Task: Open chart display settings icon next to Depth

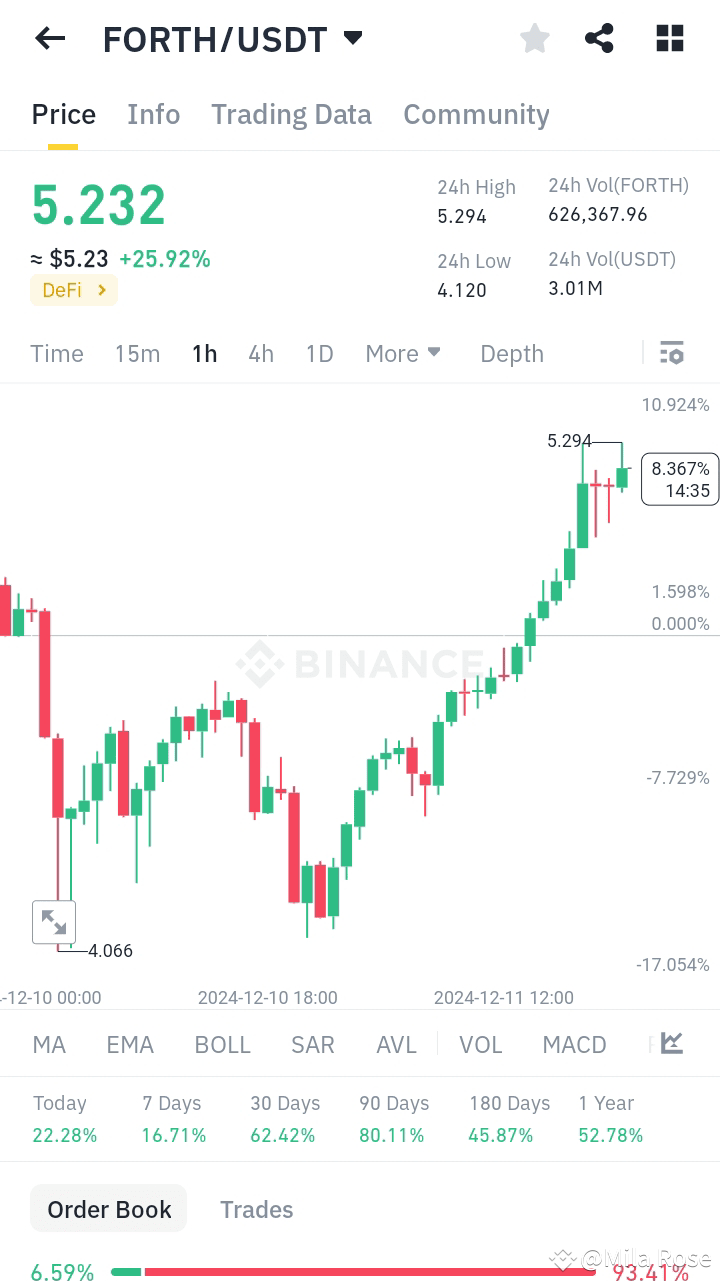Action: [x=671, y=353]
